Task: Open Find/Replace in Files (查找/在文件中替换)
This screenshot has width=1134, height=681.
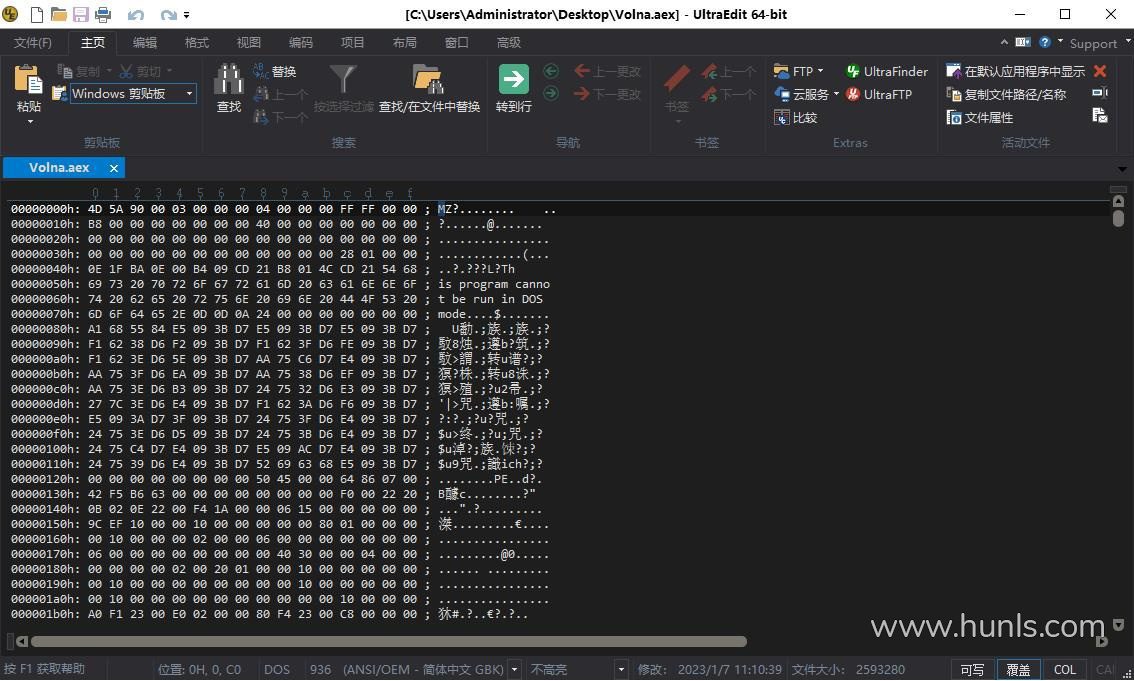Action: (x=429, y=88)
